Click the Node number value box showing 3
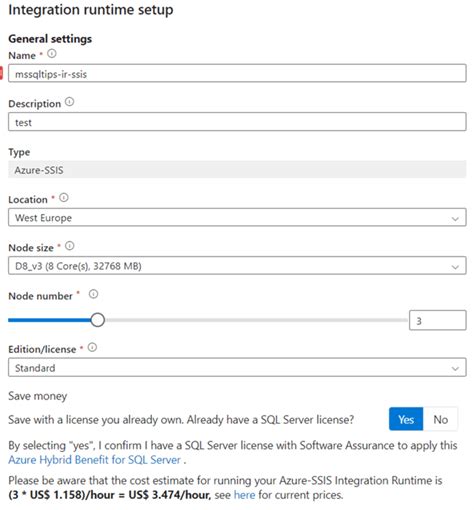 pyautogui.click(x=437, y=321)
